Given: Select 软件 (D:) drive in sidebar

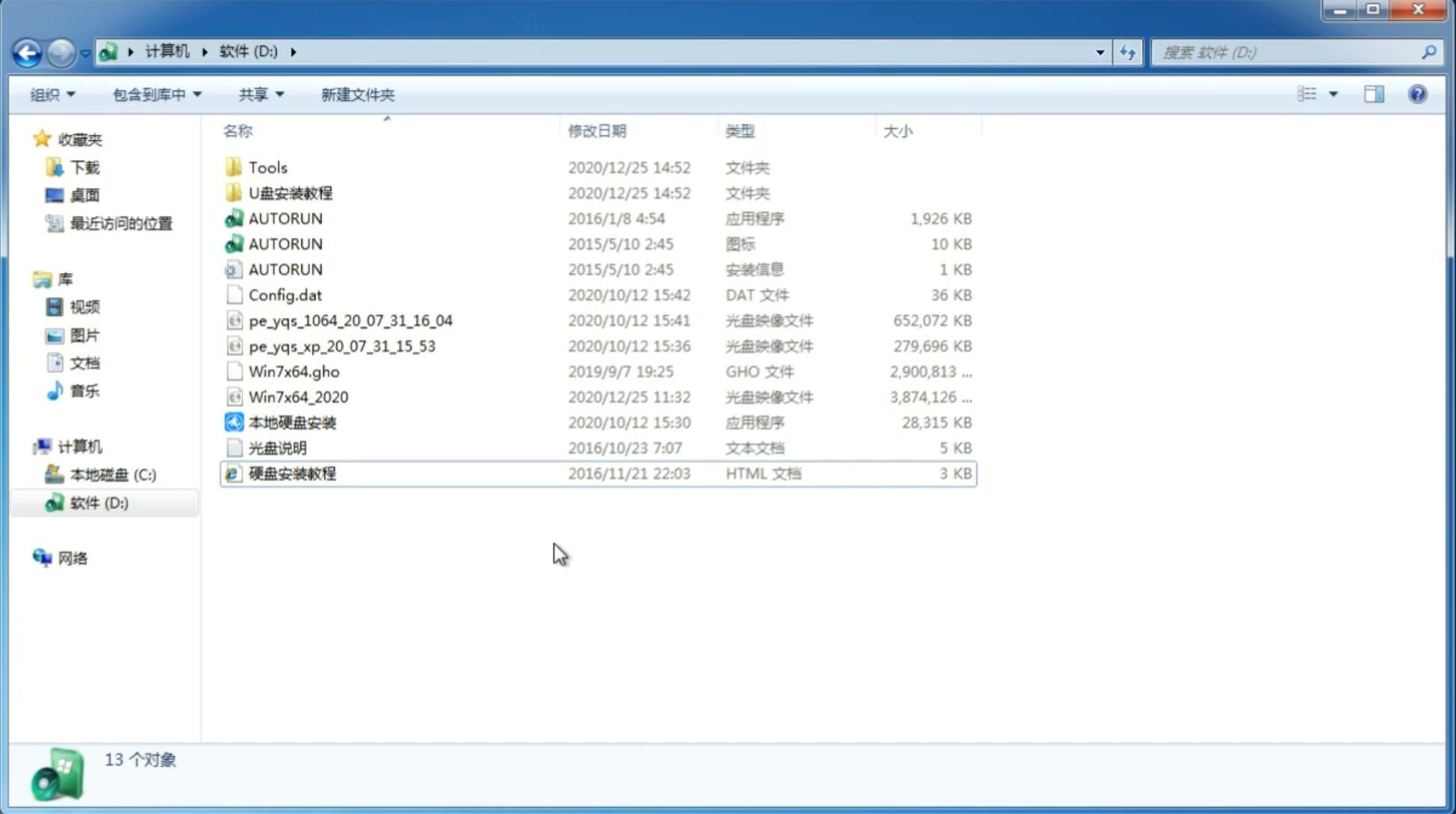Looking at the screenshot, I should [x=97, y=502].
